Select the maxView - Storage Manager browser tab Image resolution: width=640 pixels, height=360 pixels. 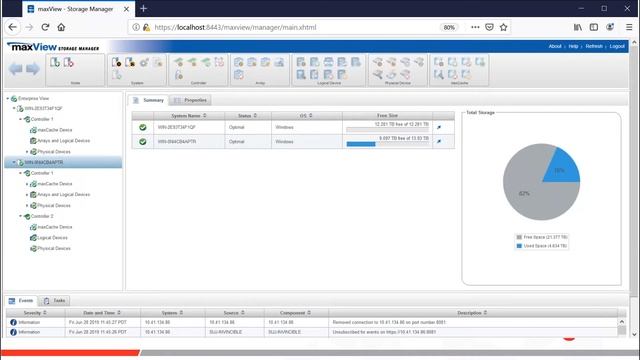78,9
